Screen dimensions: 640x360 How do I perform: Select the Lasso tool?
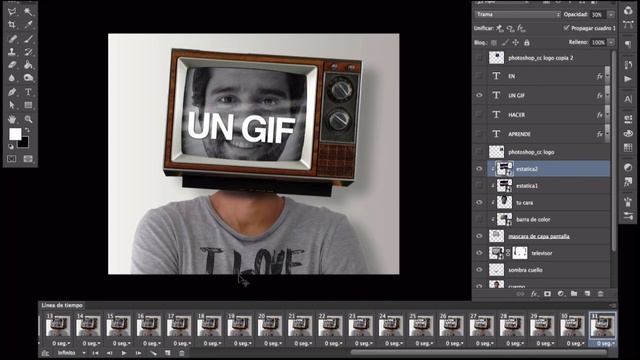12,11
